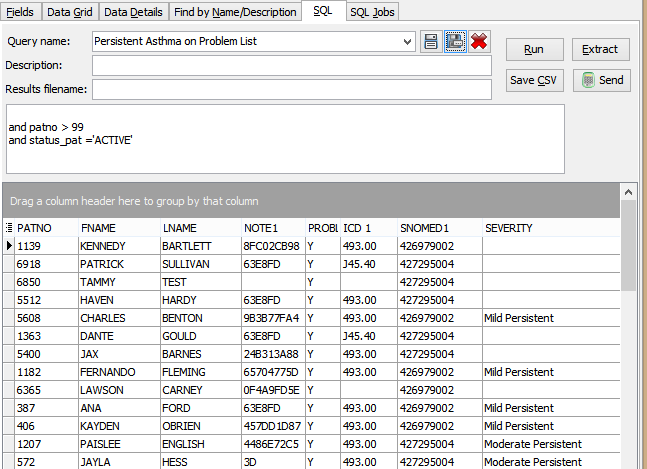Click the 24B313A88 note cell

coord(273,354)
